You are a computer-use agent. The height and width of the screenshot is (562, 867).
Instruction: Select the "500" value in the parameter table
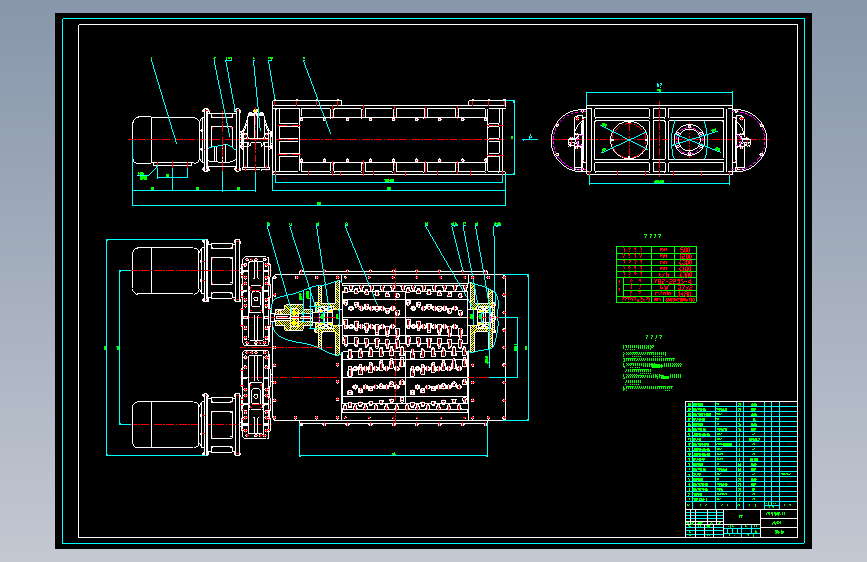pos(685,250)
